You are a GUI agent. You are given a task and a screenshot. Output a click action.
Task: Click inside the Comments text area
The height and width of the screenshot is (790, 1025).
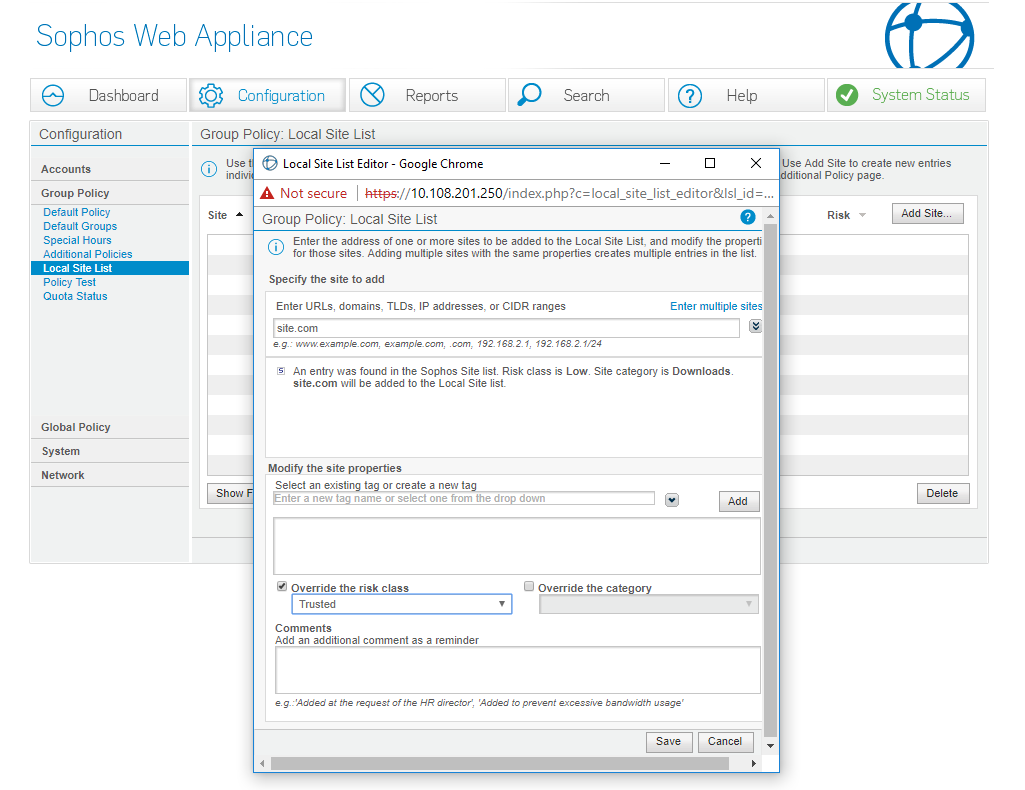click(516, 669)
